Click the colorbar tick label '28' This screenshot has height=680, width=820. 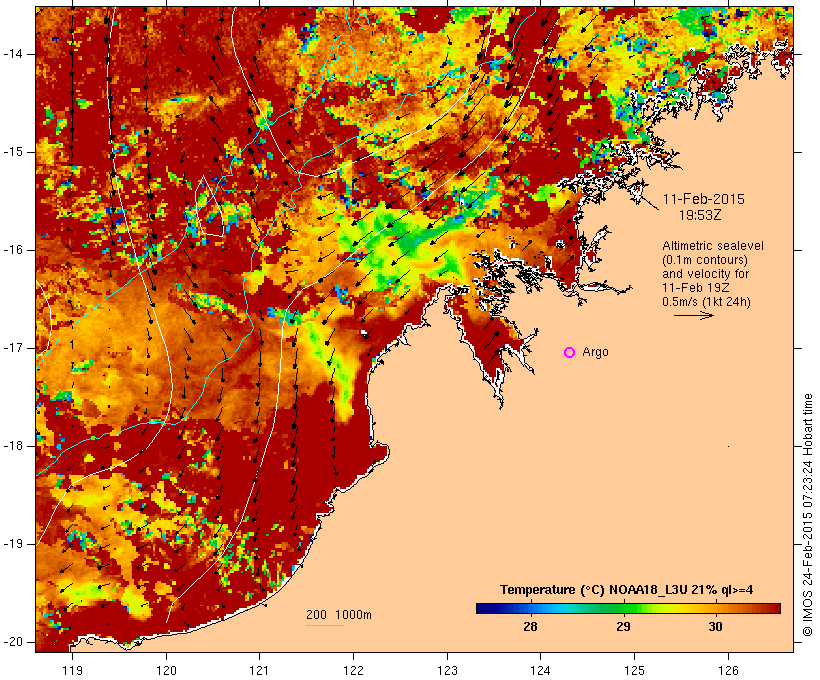[530, 627]
